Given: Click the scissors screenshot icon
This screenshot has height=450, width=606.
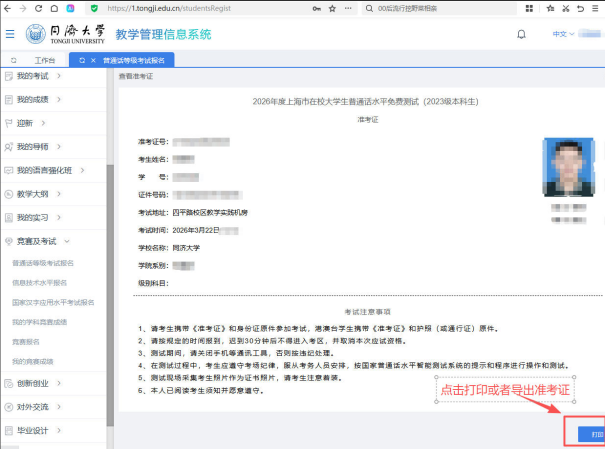Looking at the screenshot, I should pos(566,8).
